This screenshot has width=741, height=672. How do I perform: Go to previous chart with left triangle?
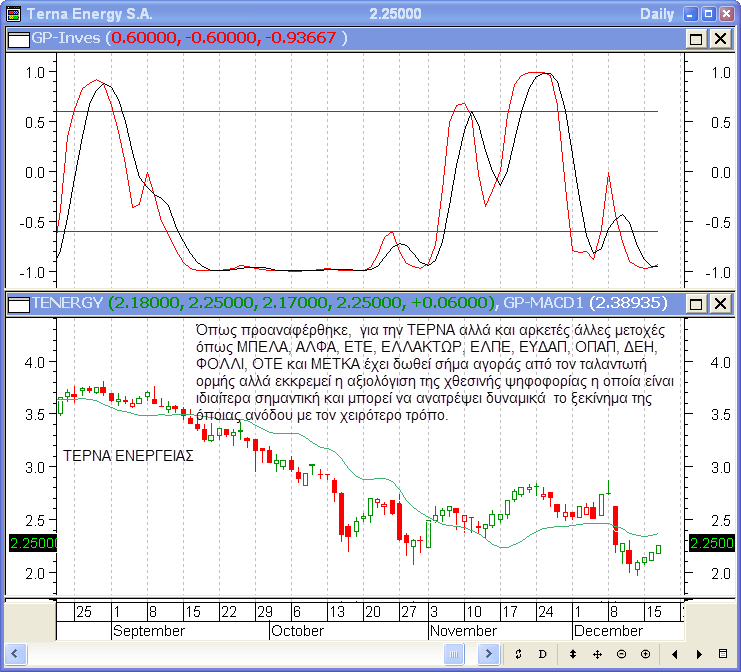click(675, 654)
